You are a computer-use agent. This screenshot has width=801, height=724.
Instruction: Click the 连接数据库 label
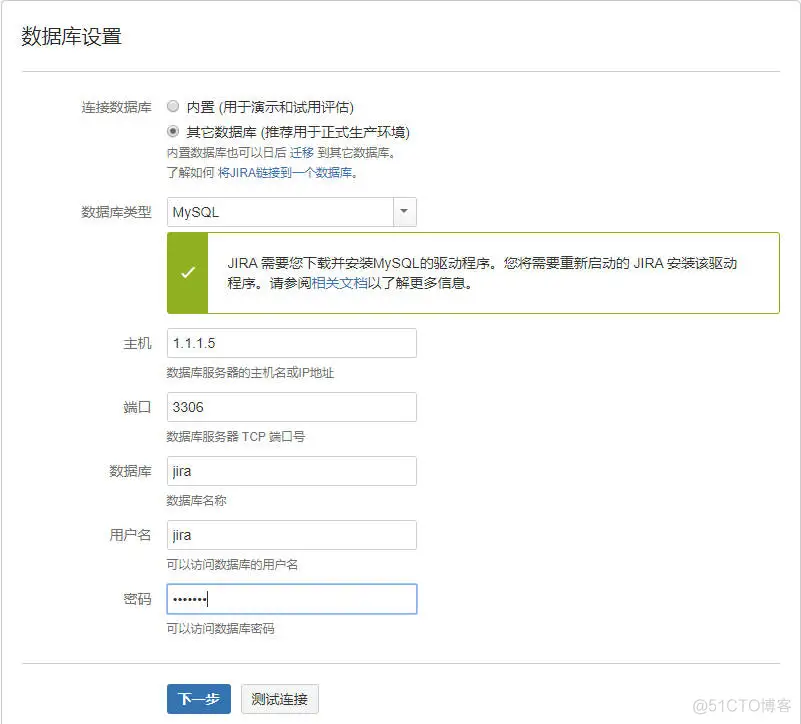coord(116,107)
